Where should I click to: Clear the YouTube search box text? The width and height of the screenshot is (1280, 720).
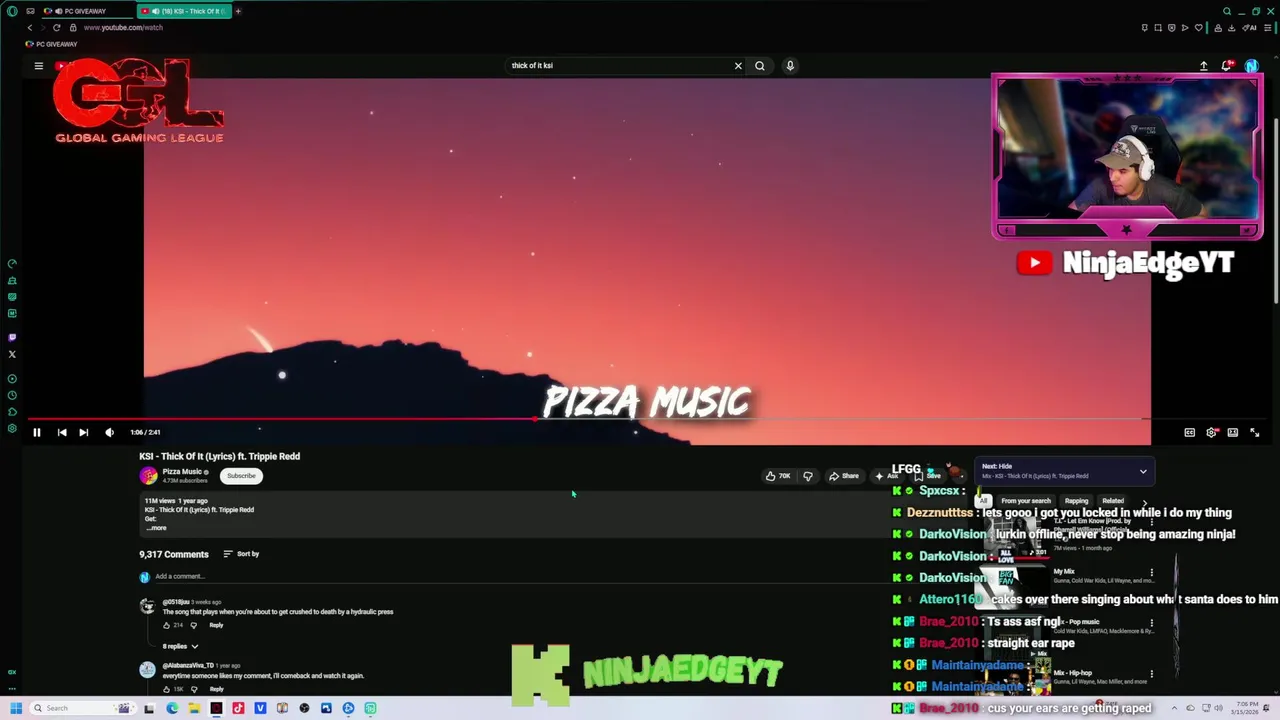pos(738,66)
